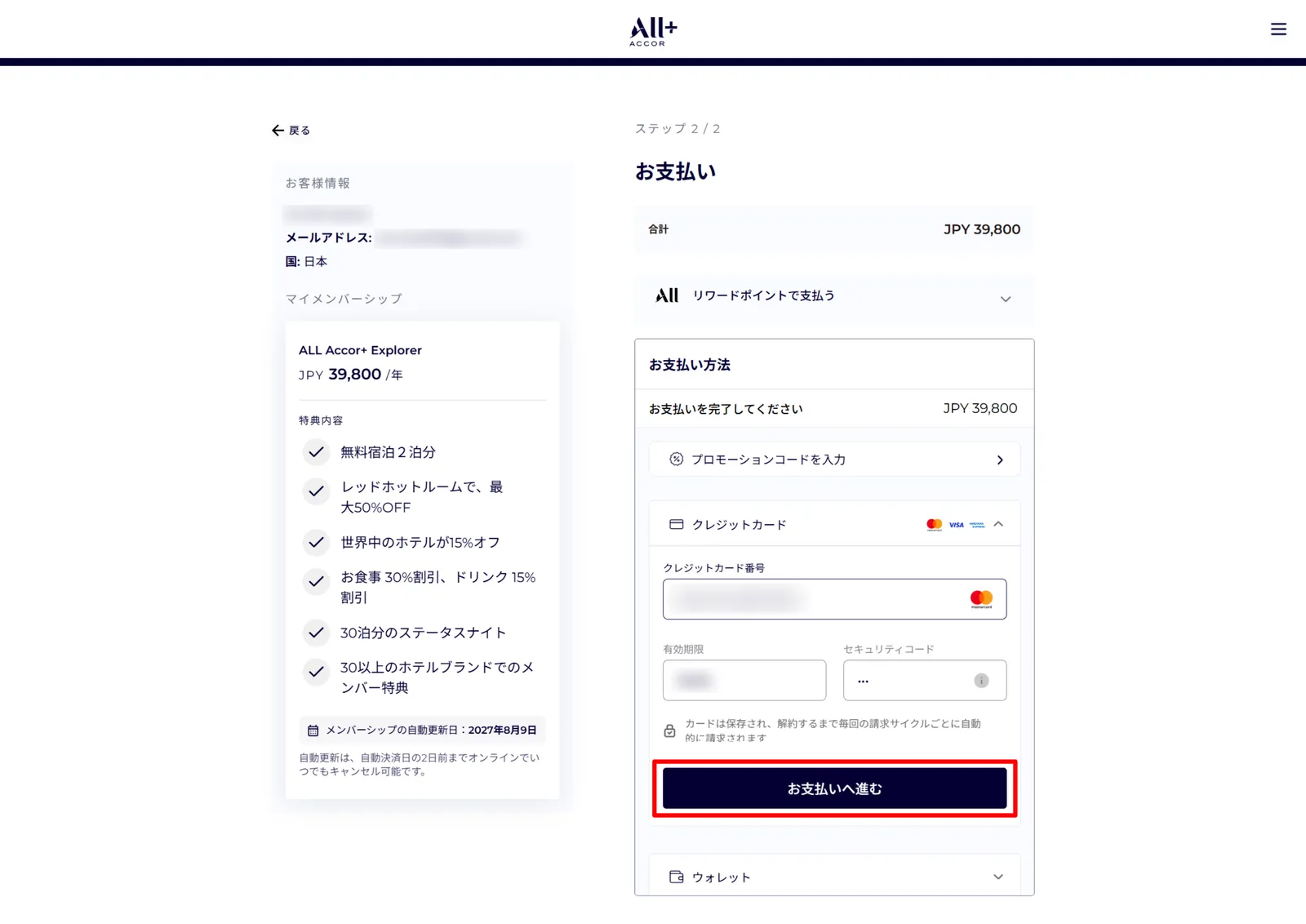Image resolution: width=1306 pixels, height=924 pixels.
Task: Click the Mastercard logo in card header
Action: tap(935, 525)
